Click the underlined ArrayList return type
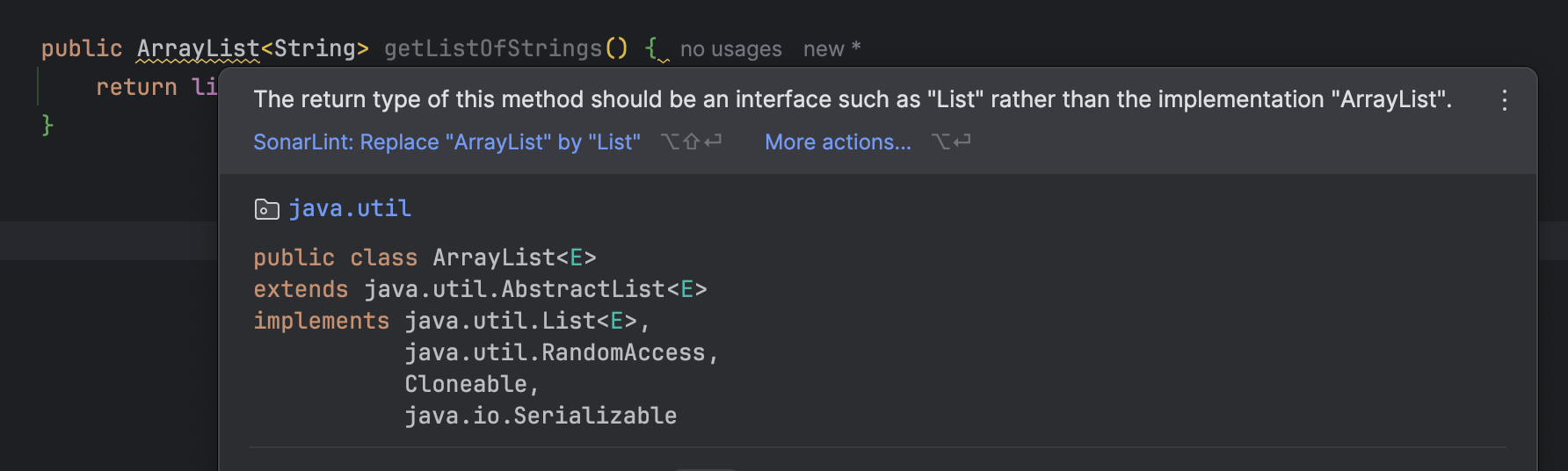This screenshot has height=471, width=1568. pos(198,49)
